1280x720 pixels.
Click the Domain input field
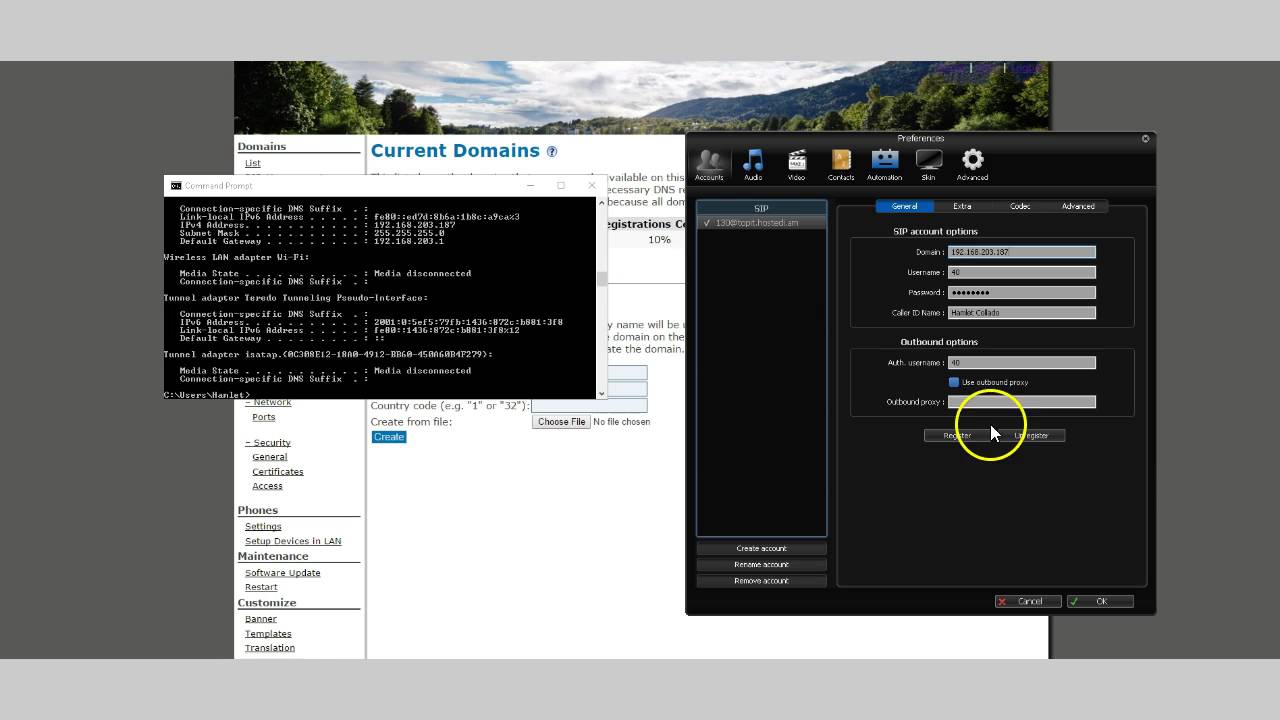pyautogui.click(x=1021, y=252)
